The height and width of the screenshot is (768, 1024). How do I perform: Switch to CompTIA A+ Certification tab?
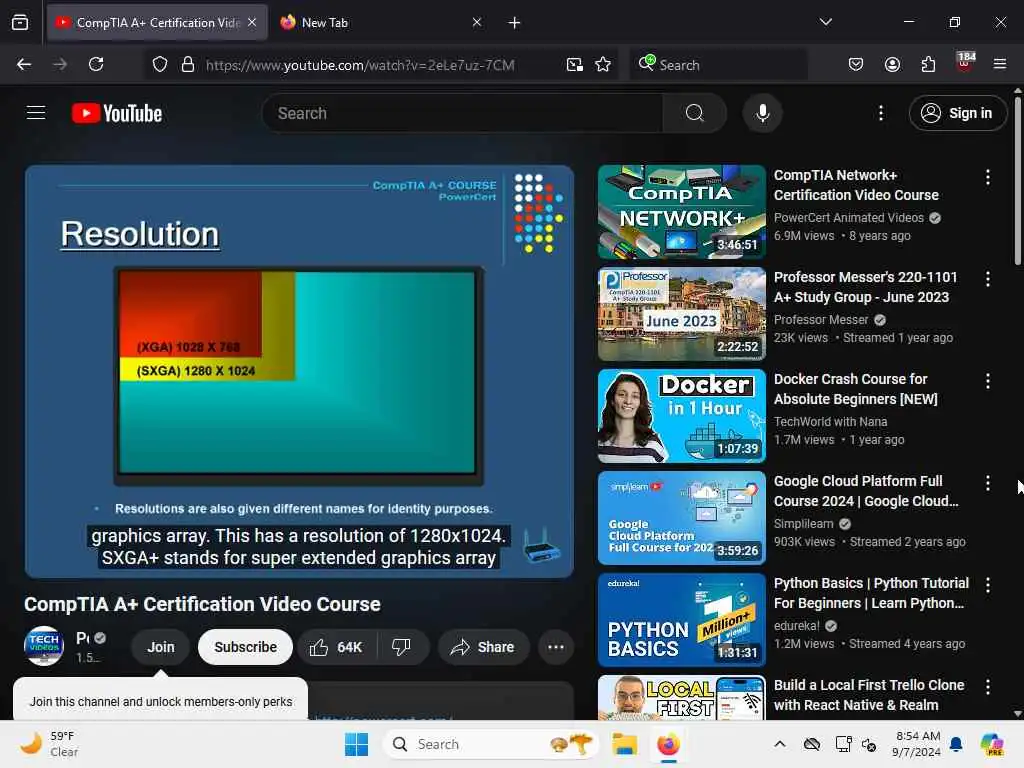(x=157, y=22)
